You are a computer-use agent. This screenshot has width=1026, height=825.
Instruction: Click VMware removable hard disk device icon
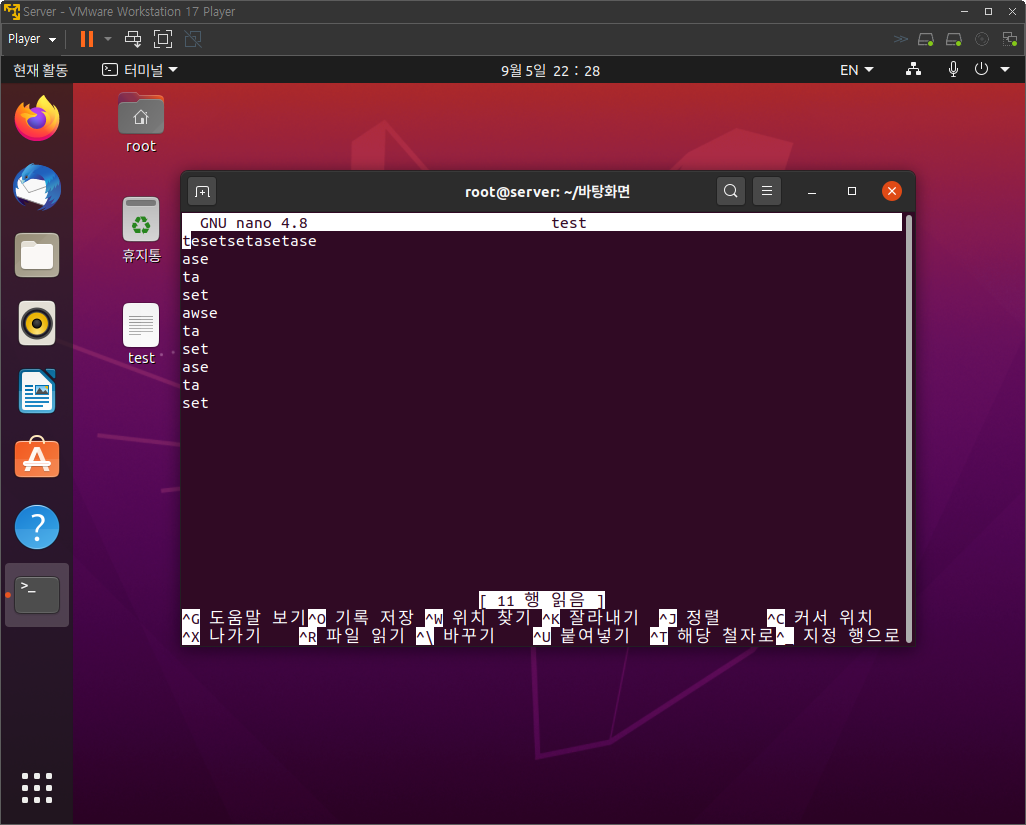click(926, 39)
